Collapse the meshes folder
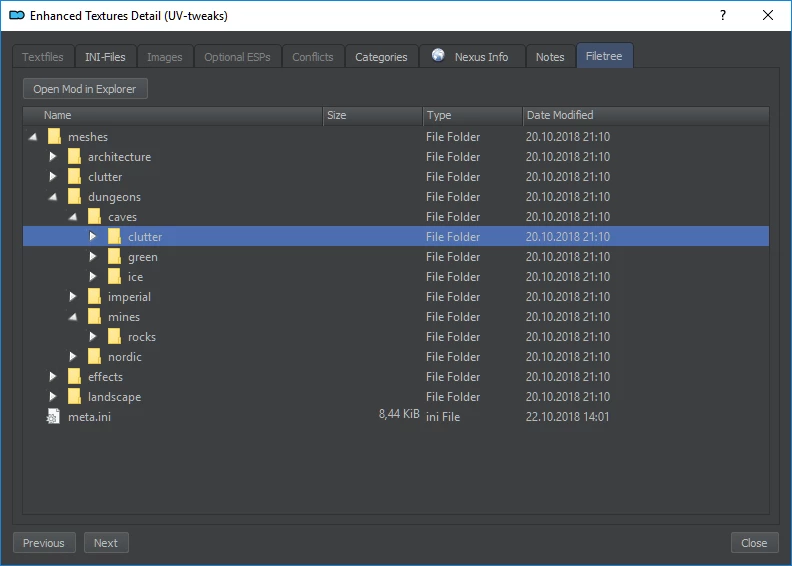 [33, 136]
